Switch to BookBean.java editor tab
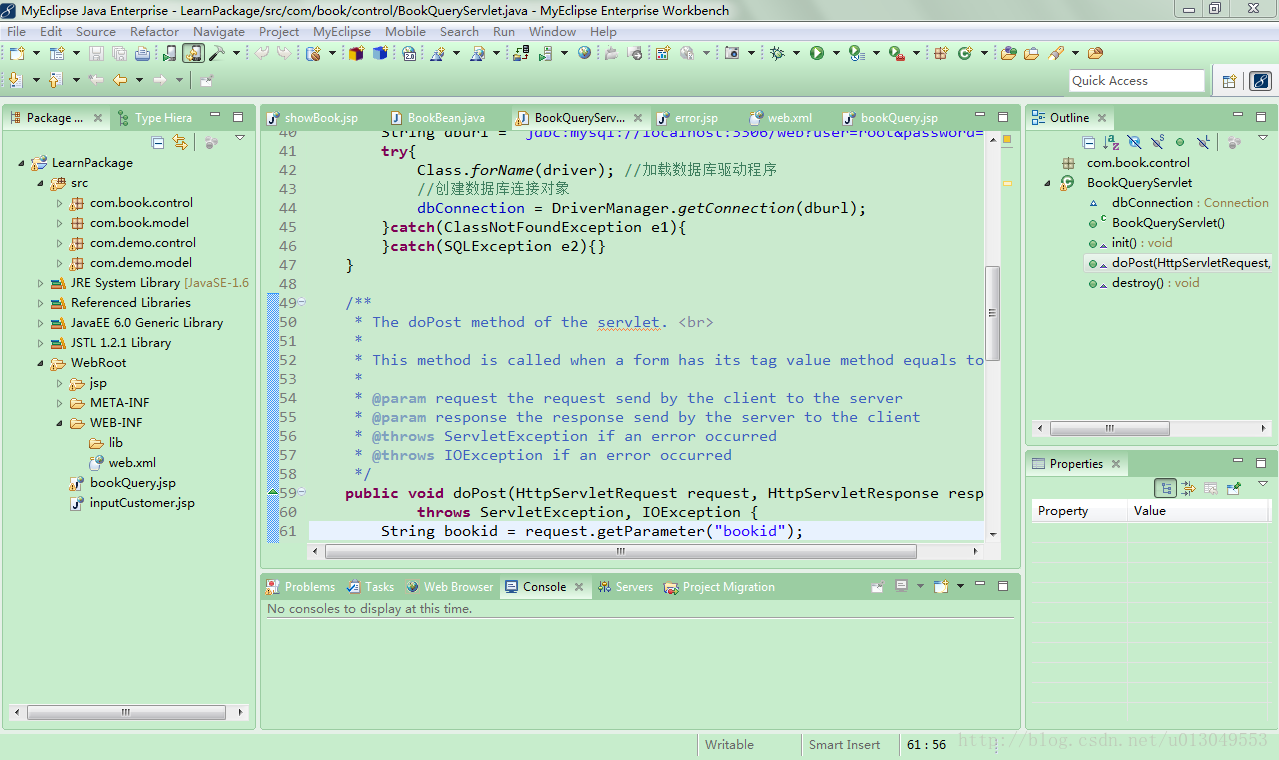Image resolution: width=1279 pixels, height=760 pixels. [x=437, y=118]
